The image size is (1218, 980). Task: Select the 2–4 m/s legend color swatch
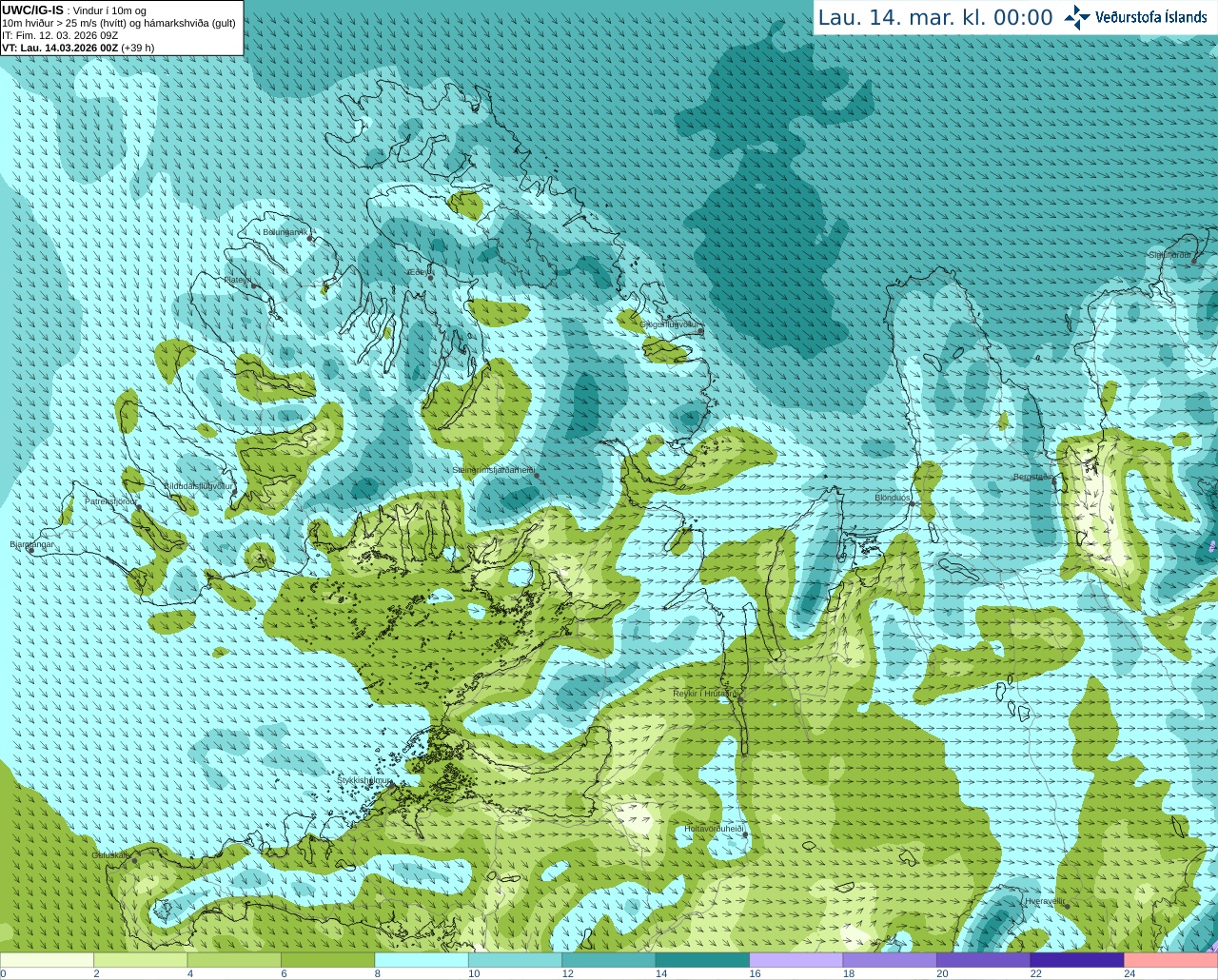[140, 960]
